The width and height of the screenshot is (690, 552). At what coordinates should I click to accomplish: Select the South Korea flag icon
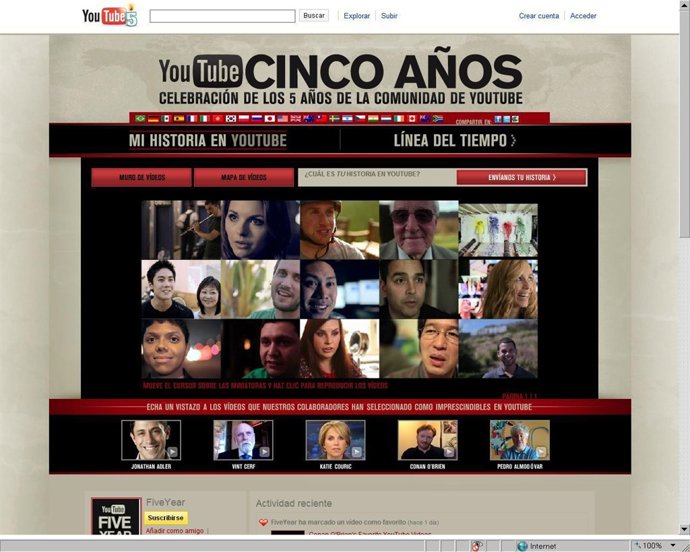(x=231, y=118)
